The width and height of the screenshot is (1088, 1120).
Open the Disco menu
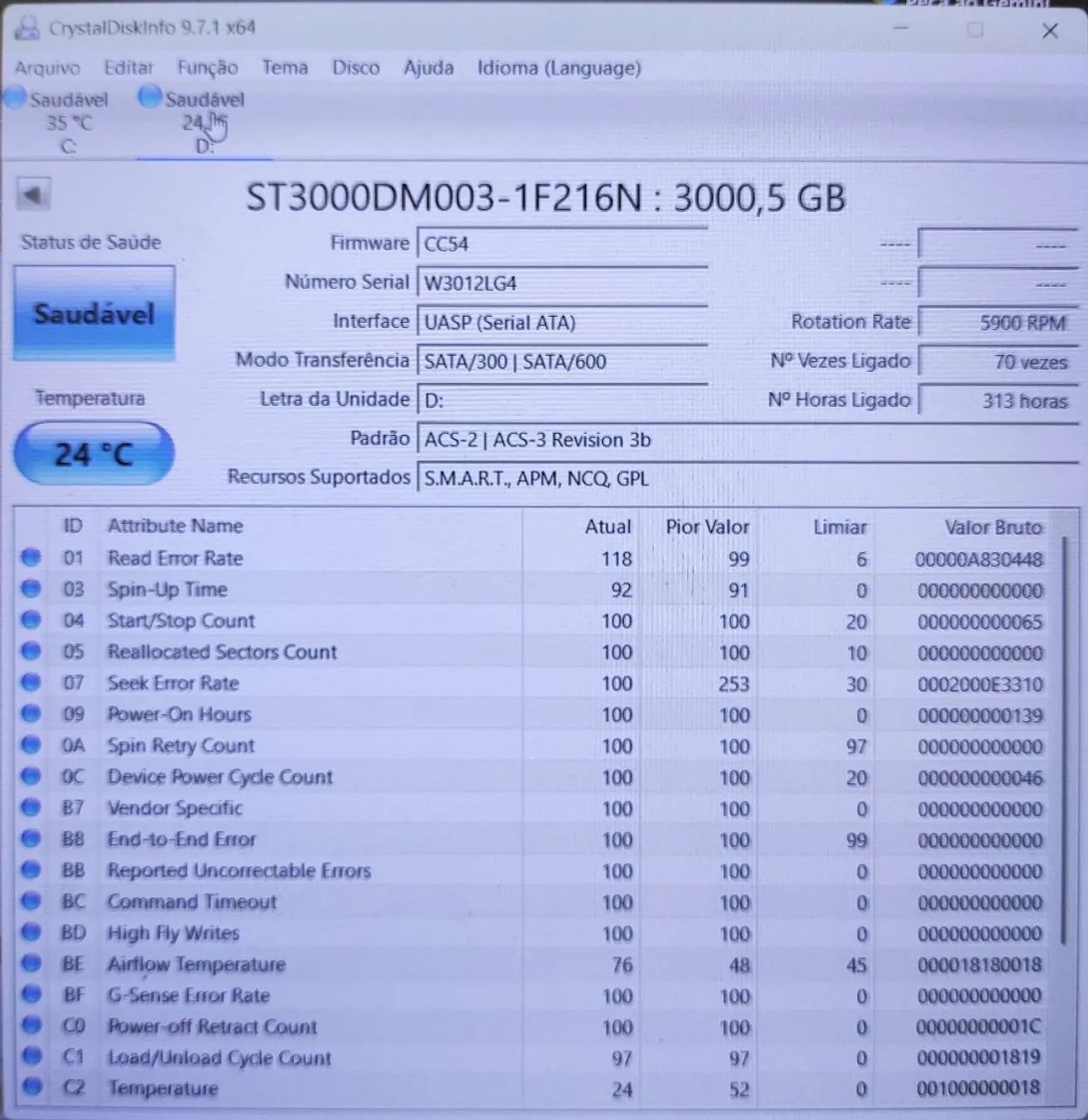(355, 67)
